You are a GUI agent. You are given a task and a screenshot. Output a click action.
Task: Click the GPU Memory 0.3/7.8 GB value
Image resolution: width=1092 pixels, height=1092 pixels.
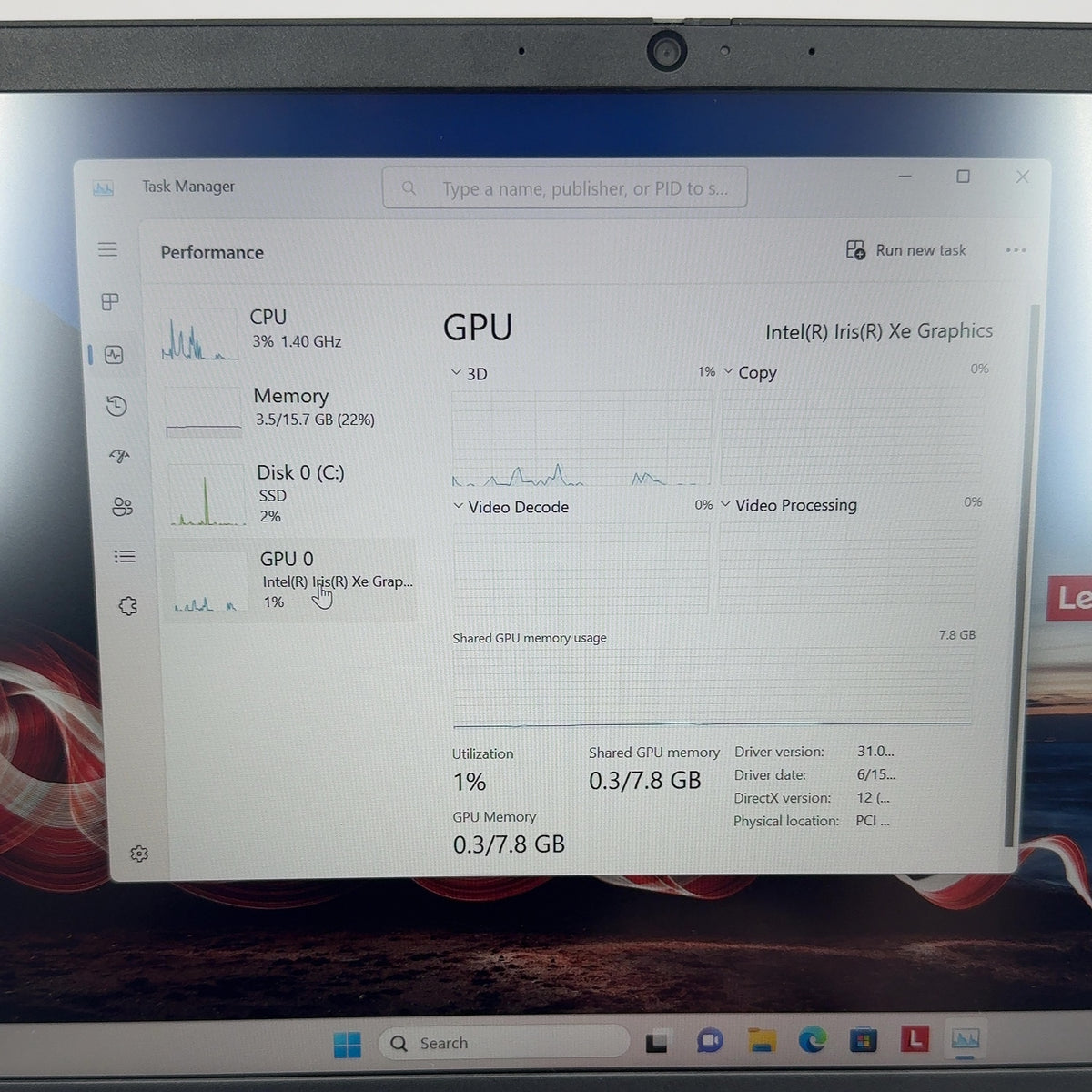click(x=509, y=844)
